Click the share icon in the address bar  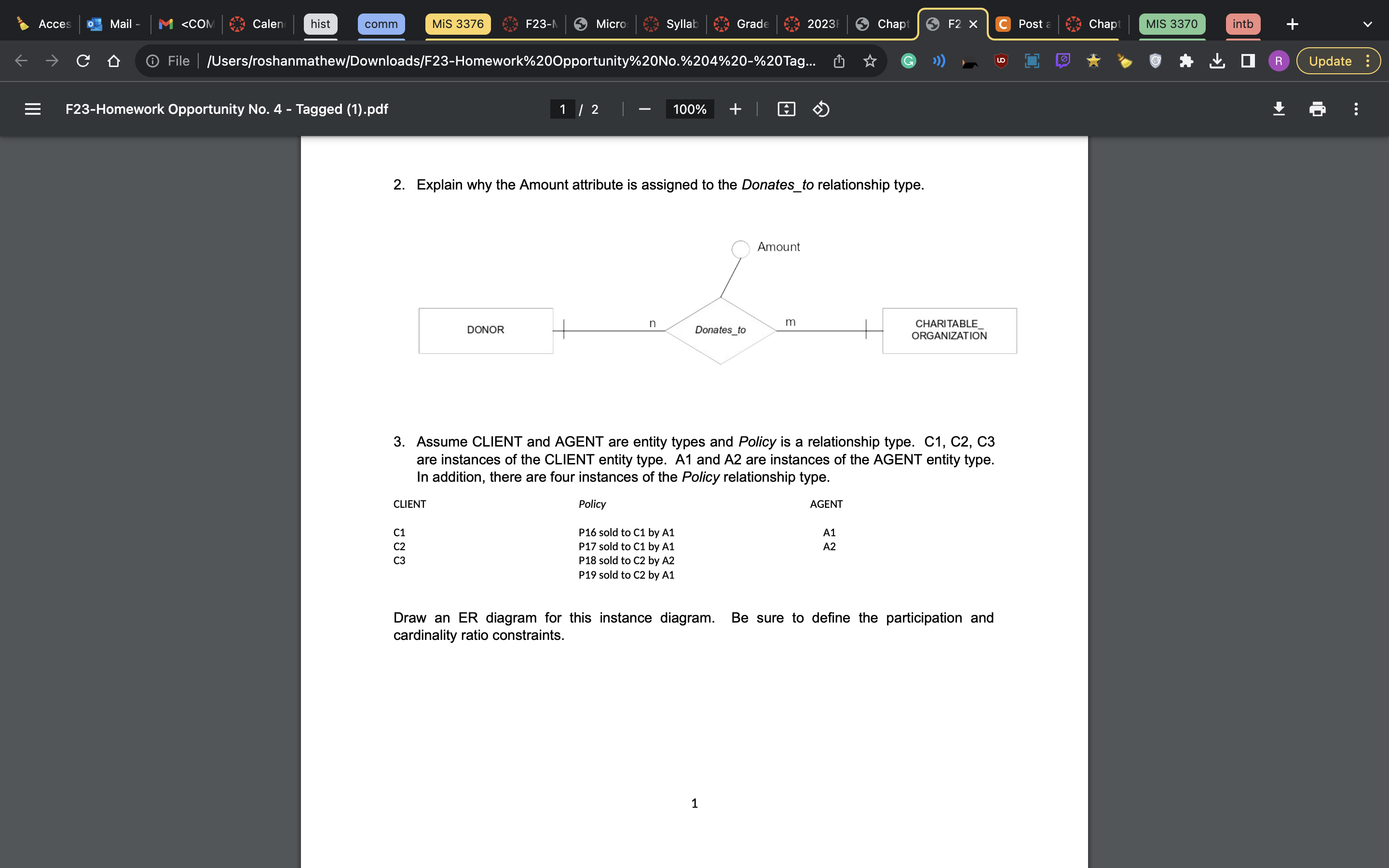coord(838,60)
